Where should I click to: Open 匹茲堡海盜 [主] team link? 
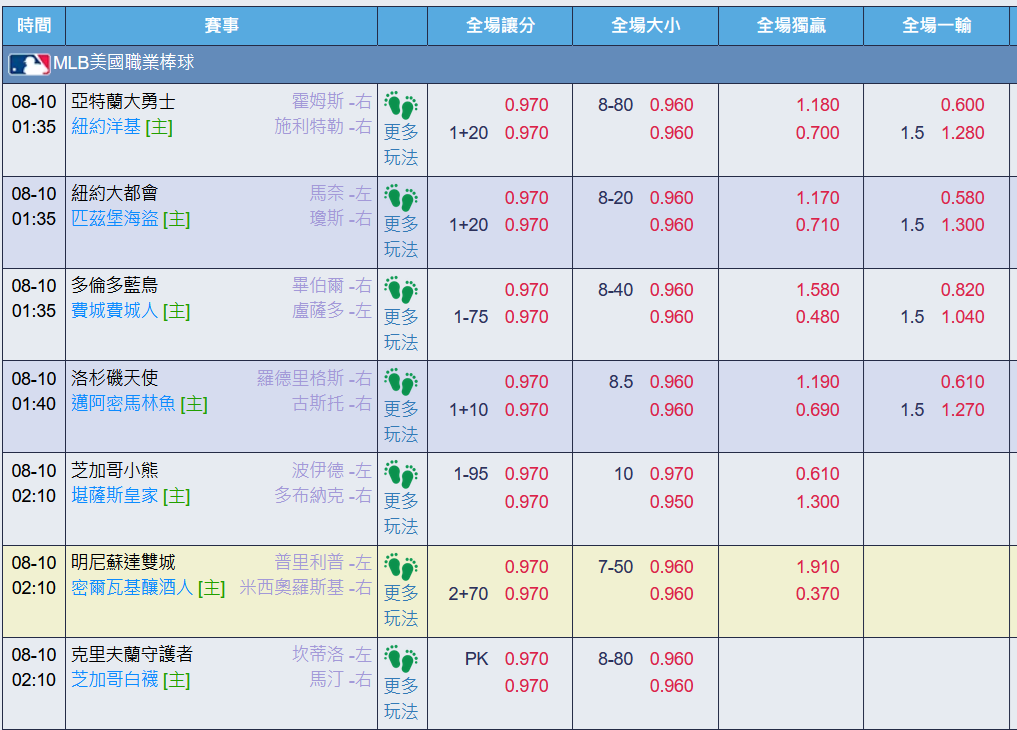tap(130, 219)
